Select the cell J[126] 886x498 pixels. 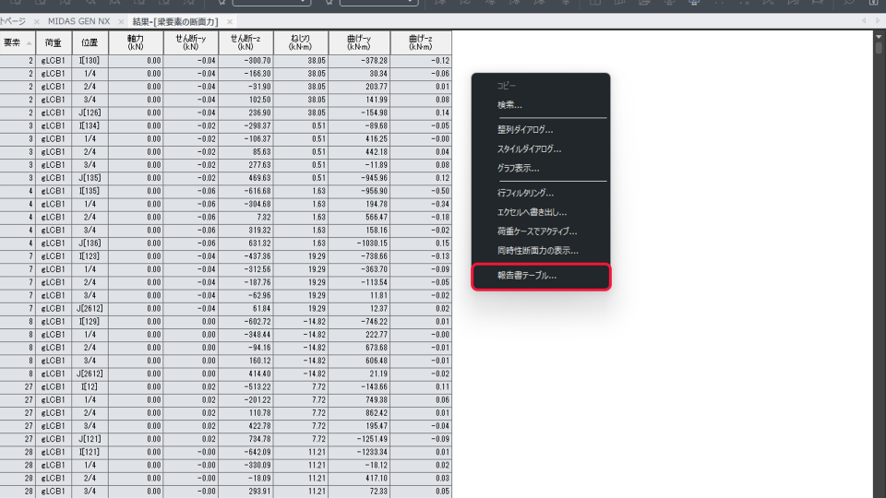pos(90,112)
